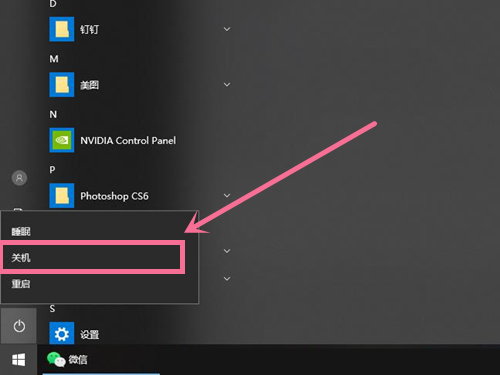
Task: Click the letter N section header
Action: (53, 114)
